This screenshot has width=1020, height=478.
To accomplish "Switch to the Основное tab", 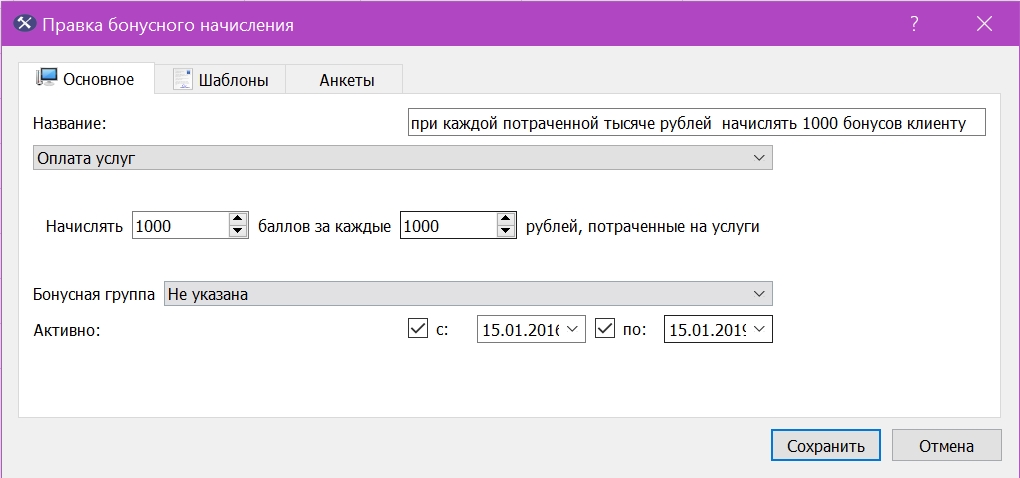I will click(86, 79).
